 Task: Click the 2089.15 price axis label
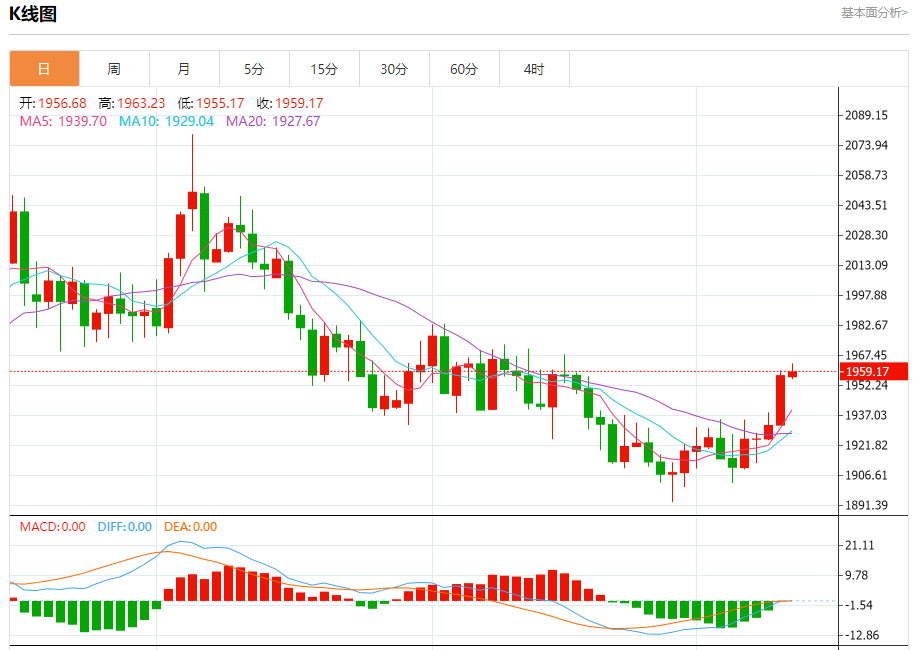click(866, 115)
